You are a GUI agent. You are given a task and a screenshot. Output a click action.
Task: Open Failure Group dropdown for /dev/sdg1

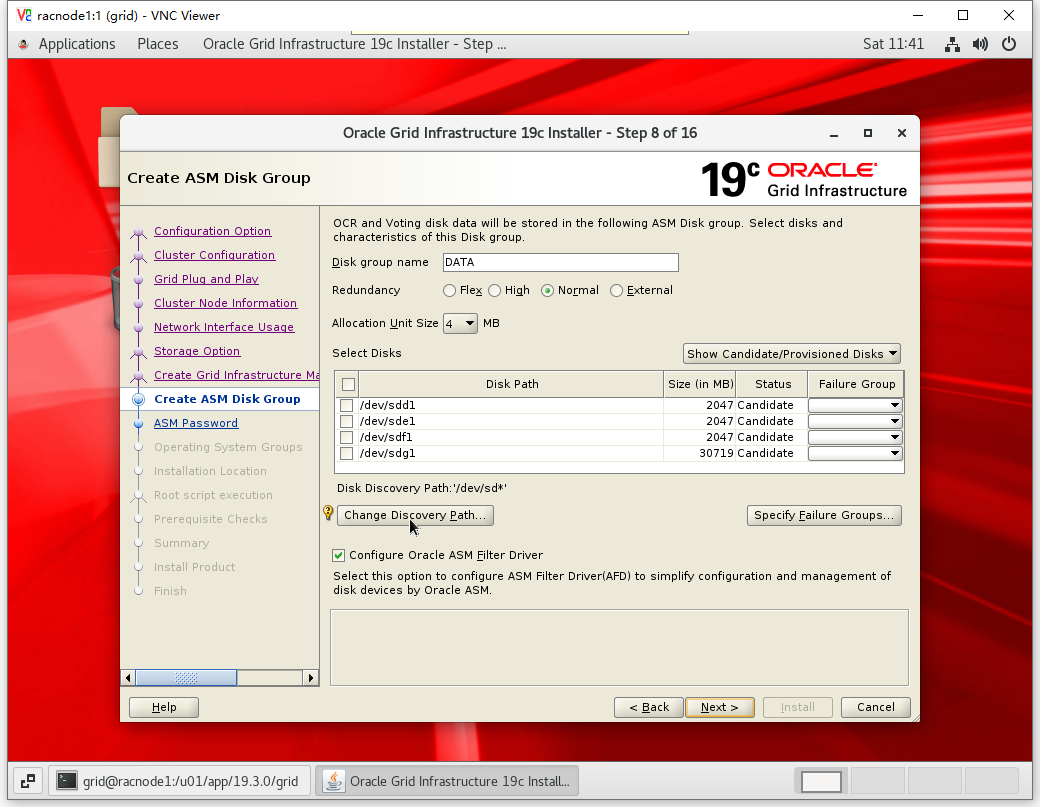855,454
